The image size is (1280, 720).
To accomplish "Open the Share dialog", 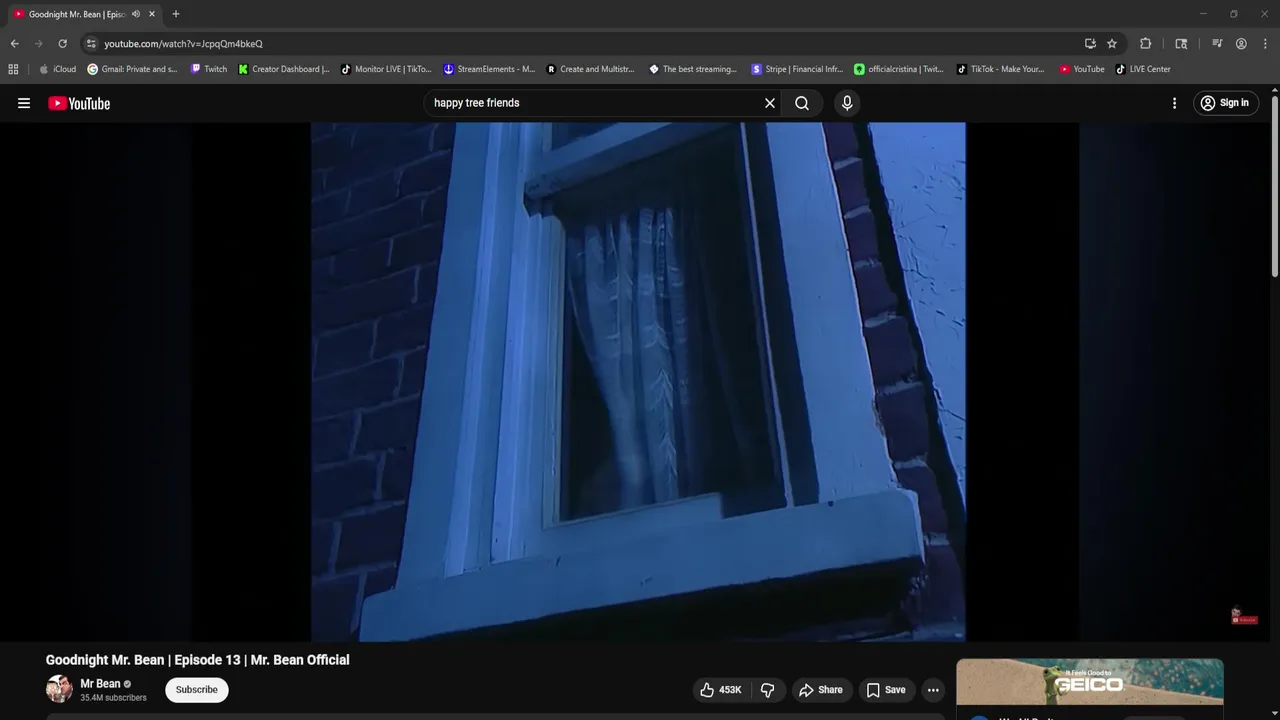I will coord(821,690).
